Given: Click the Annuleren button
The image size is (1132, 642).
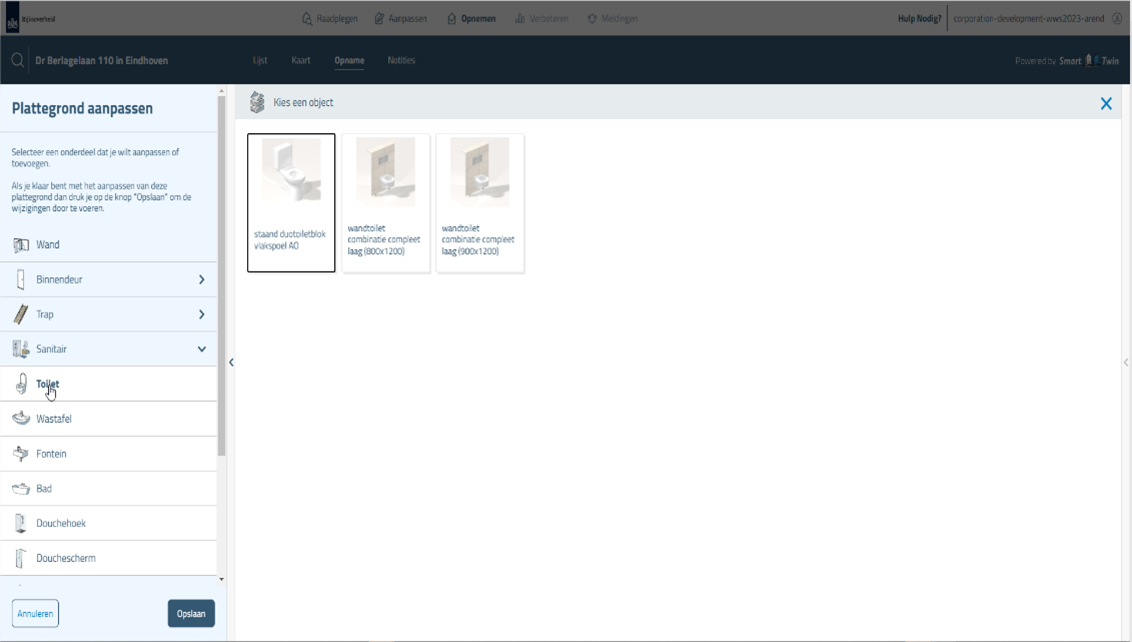Looking at the screenshot, I should (35, 613).
